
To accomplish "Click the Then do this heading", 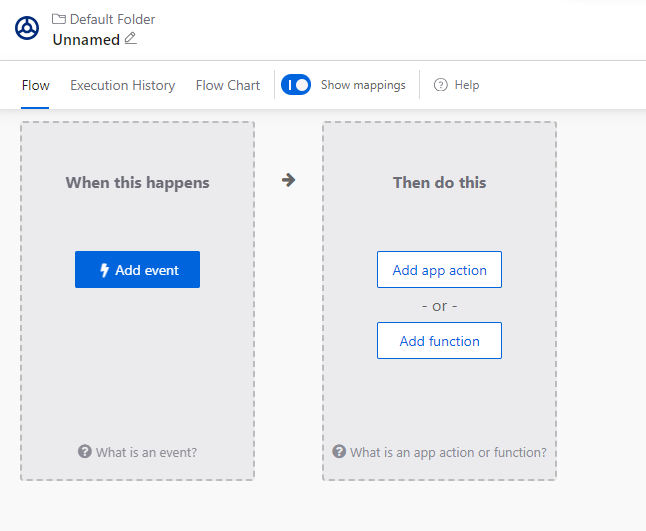I will point(440,182).
